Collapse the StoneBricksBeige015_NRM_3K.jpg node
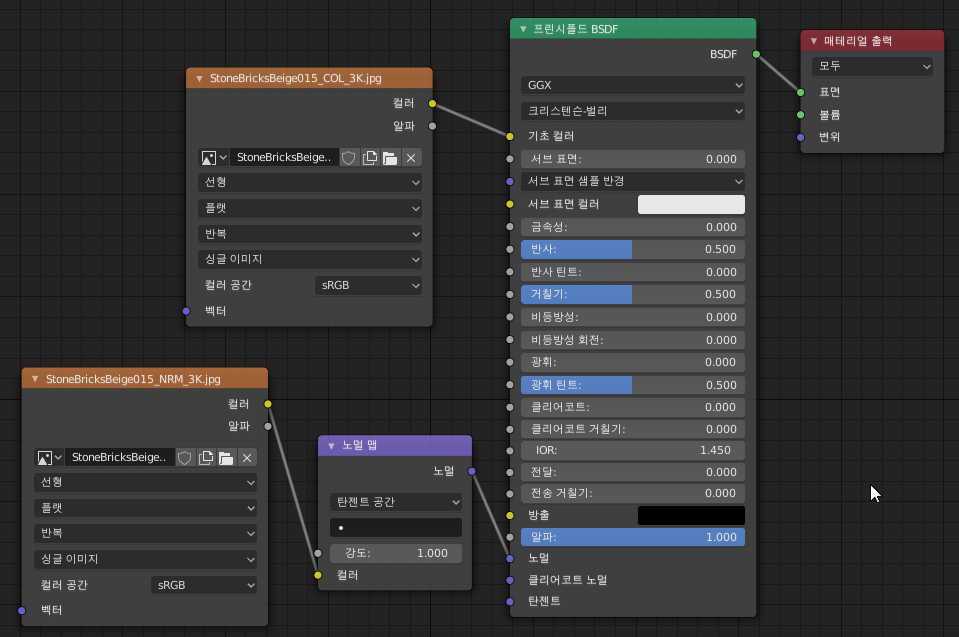This screenshot has height=637, width=959. (x=35, y=379)
